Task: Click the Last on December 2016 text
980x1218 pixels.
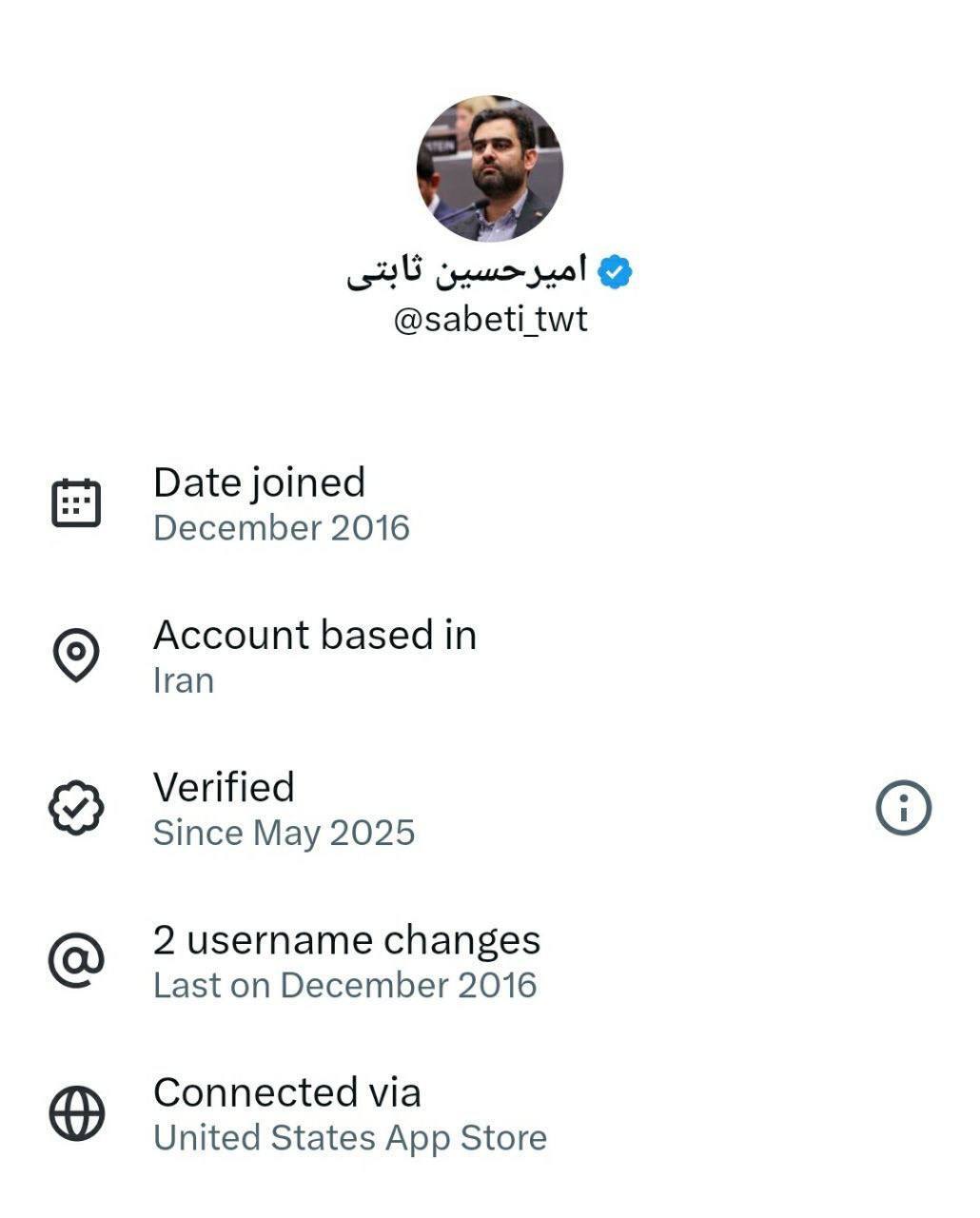Action: [345, 986]
